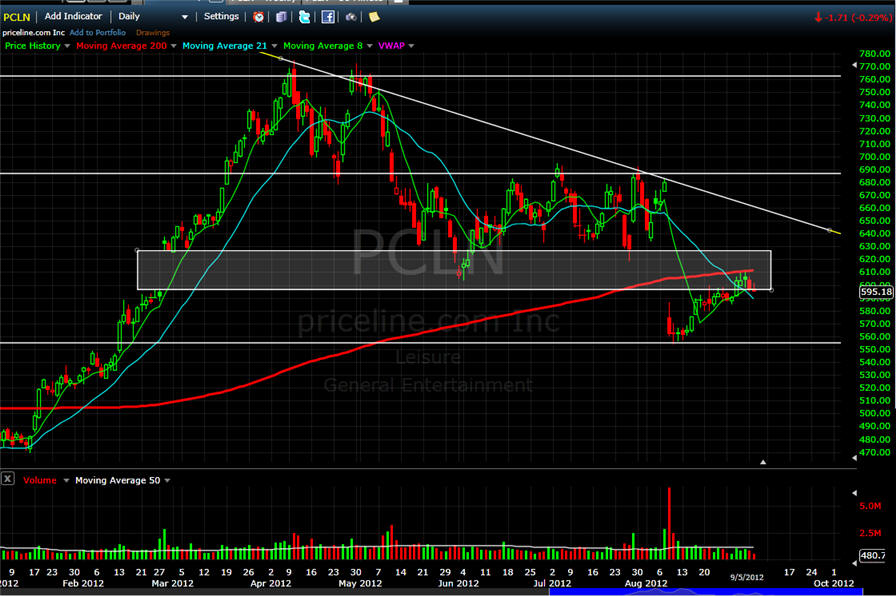Click the 700.00 price axis label
Image resolution: width=896 pixels, height=596 pixels.
pos(875,157)
